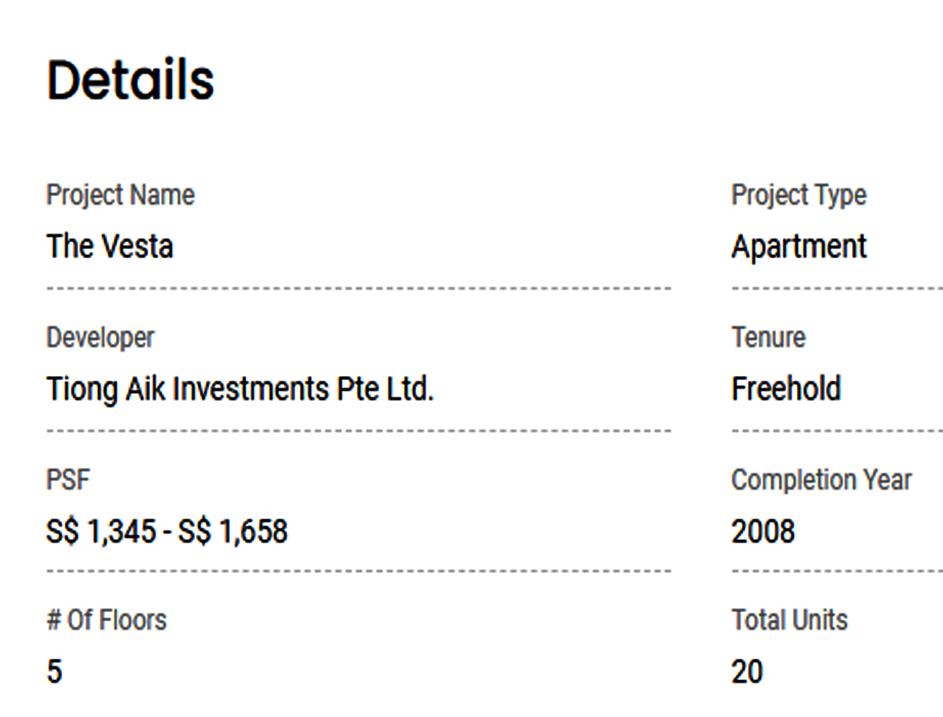Click dashed divider below The Vesta

[x=358, y=289]
